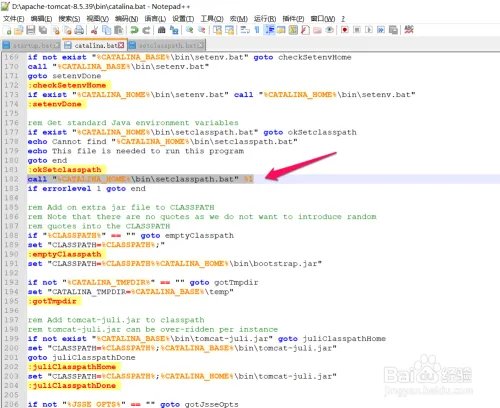Screen dimensions: 500x408
Task: Click the Open file toolbar icon
Action: click(19, 30)
